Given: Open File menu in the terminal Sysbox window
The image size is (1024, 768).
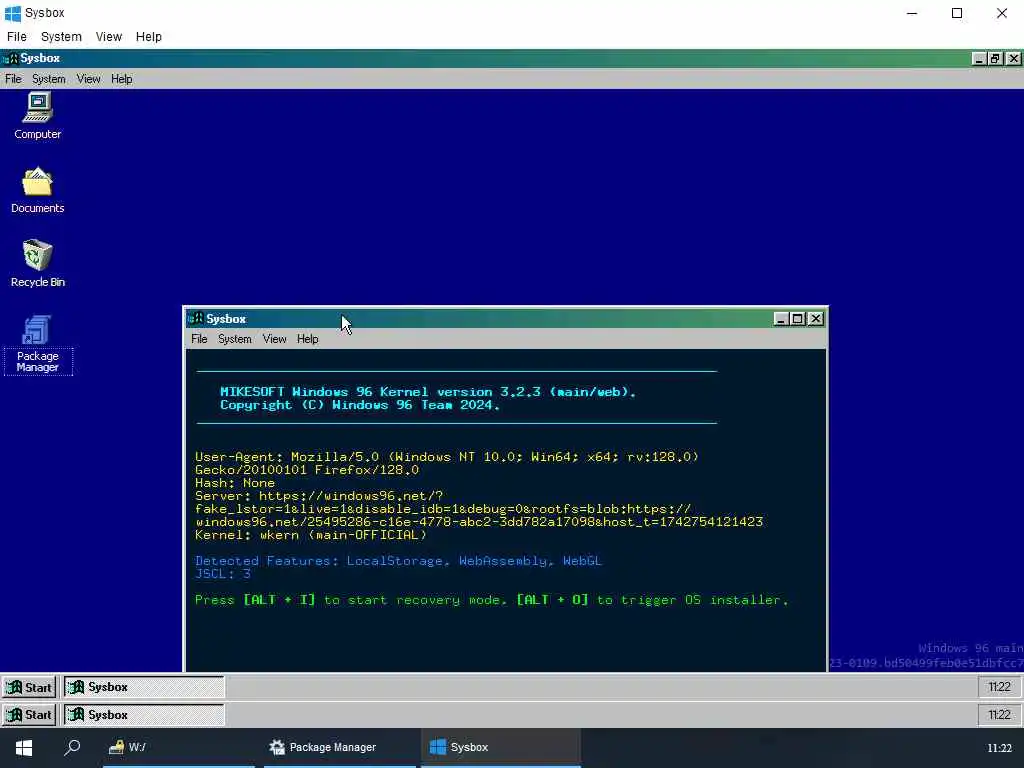Looking at the screenshot, I should pos(199,339).
